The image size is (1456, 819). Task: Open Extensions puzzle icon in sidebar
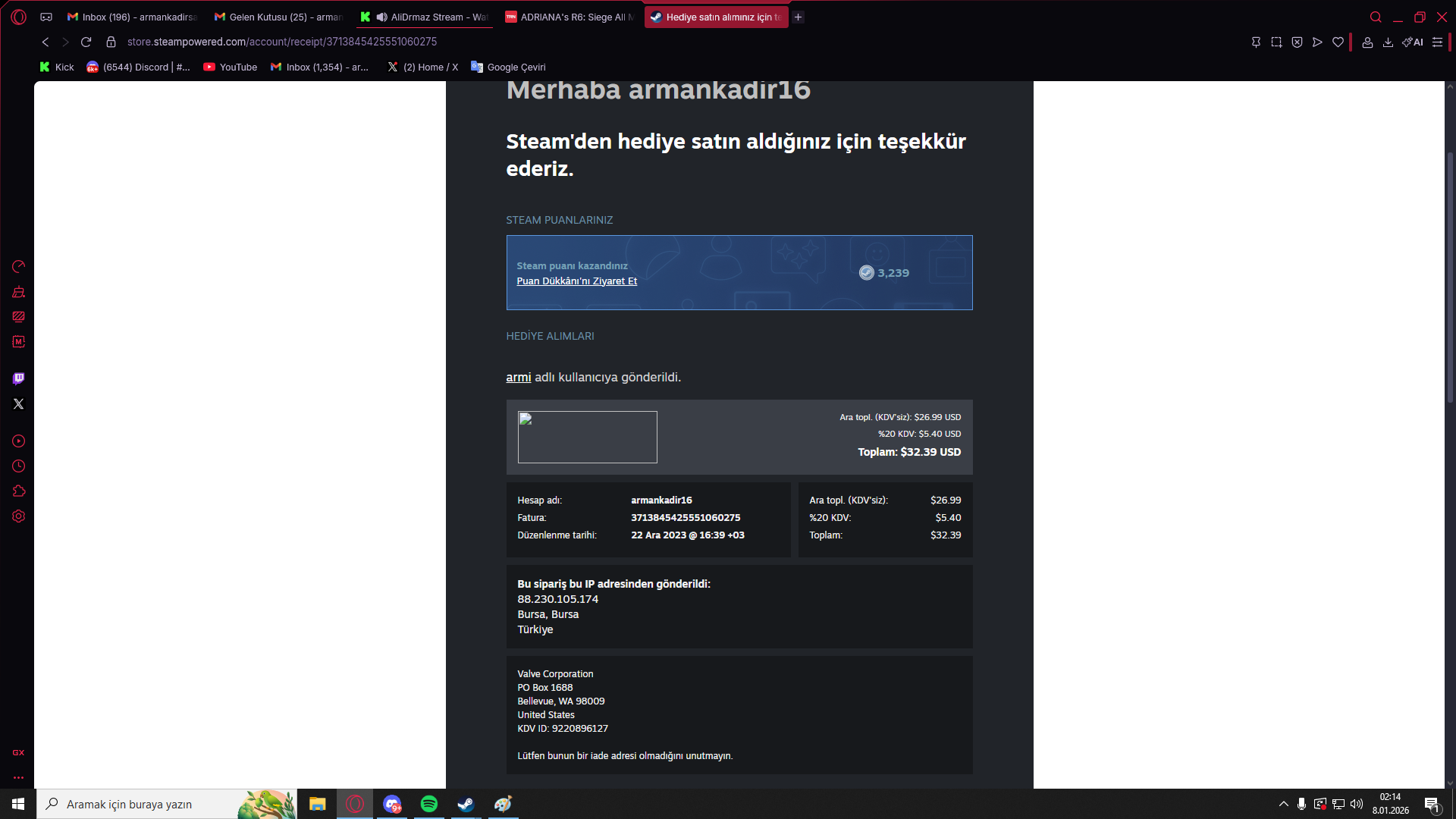19,491
